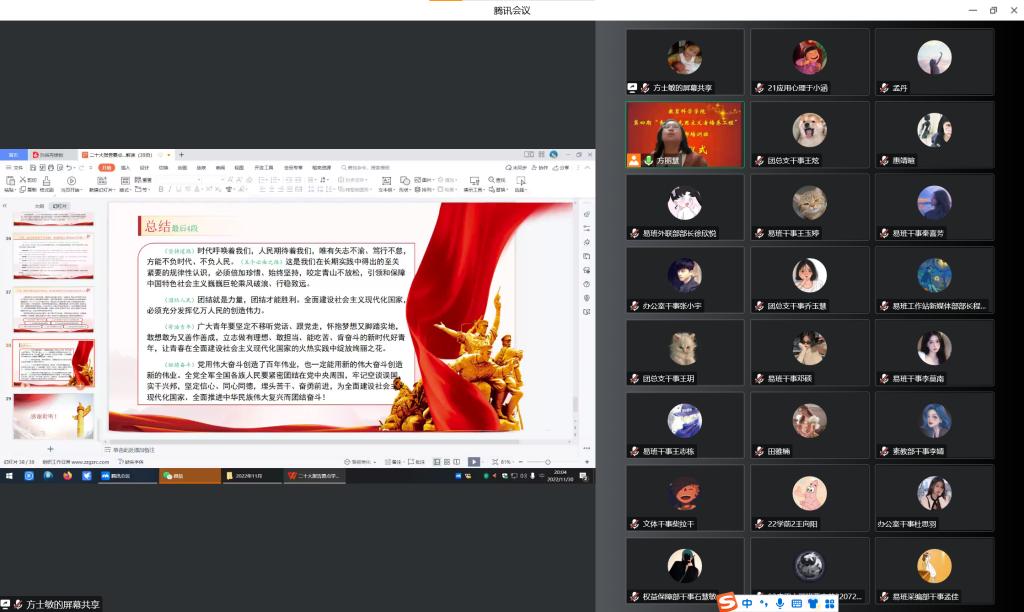Select the 谢谢聆听 slide thumbnail

click(53, 415)
